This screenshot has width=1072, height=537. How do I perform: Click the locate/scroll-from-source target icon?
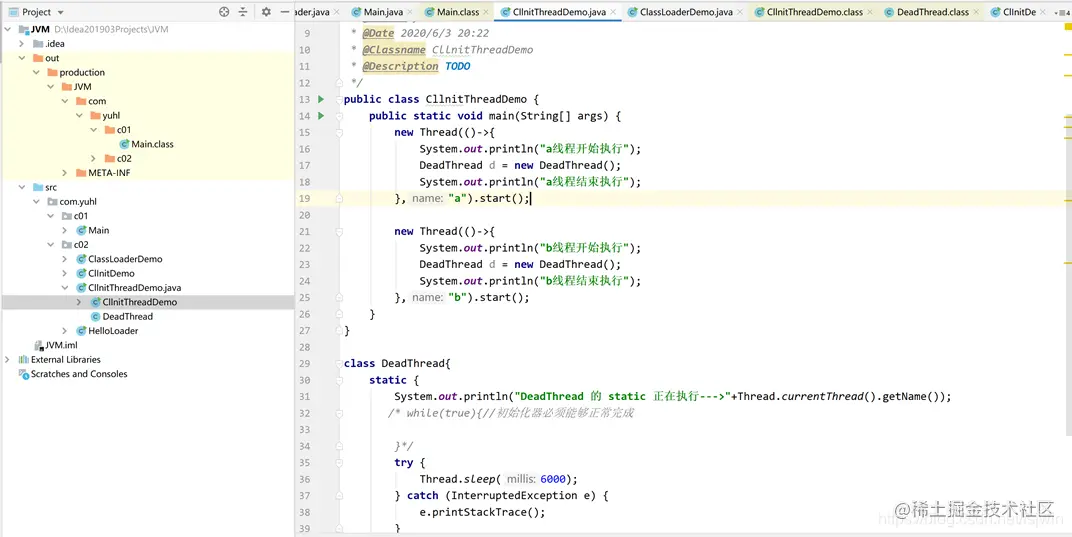click(224, 12)
